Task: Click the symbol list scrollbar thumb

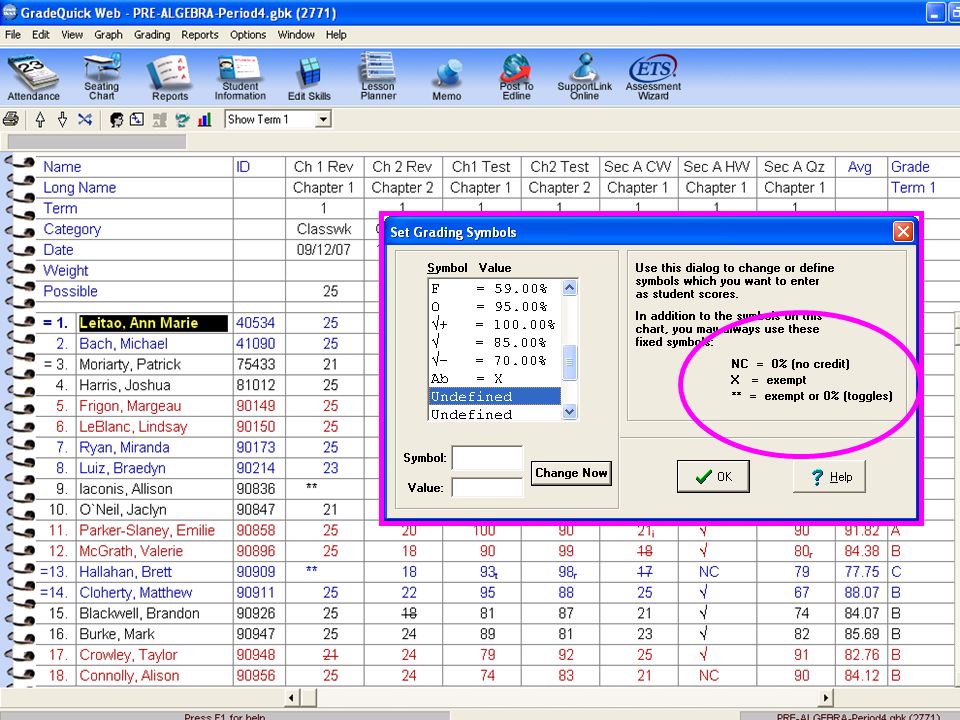Action: [x=569, y=362]
